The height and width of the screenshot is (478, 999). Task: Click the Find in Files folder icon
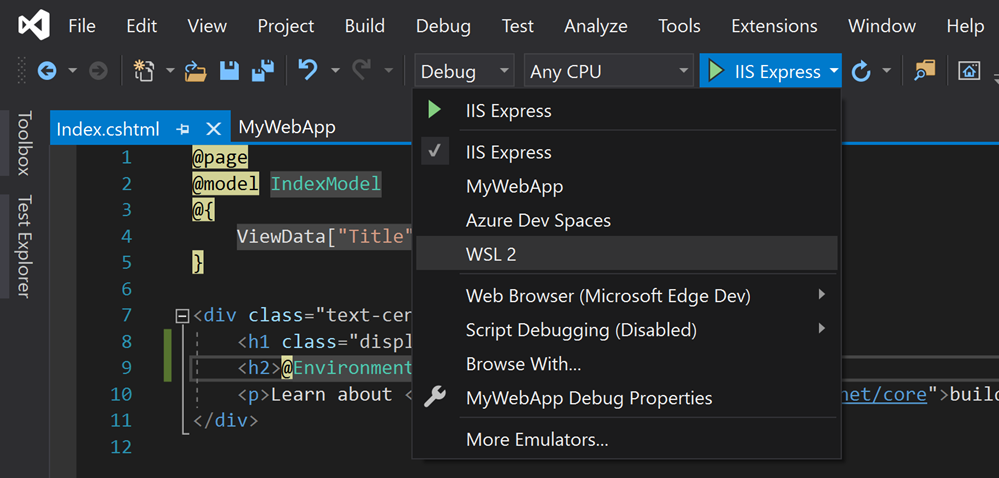pos(925,71)
